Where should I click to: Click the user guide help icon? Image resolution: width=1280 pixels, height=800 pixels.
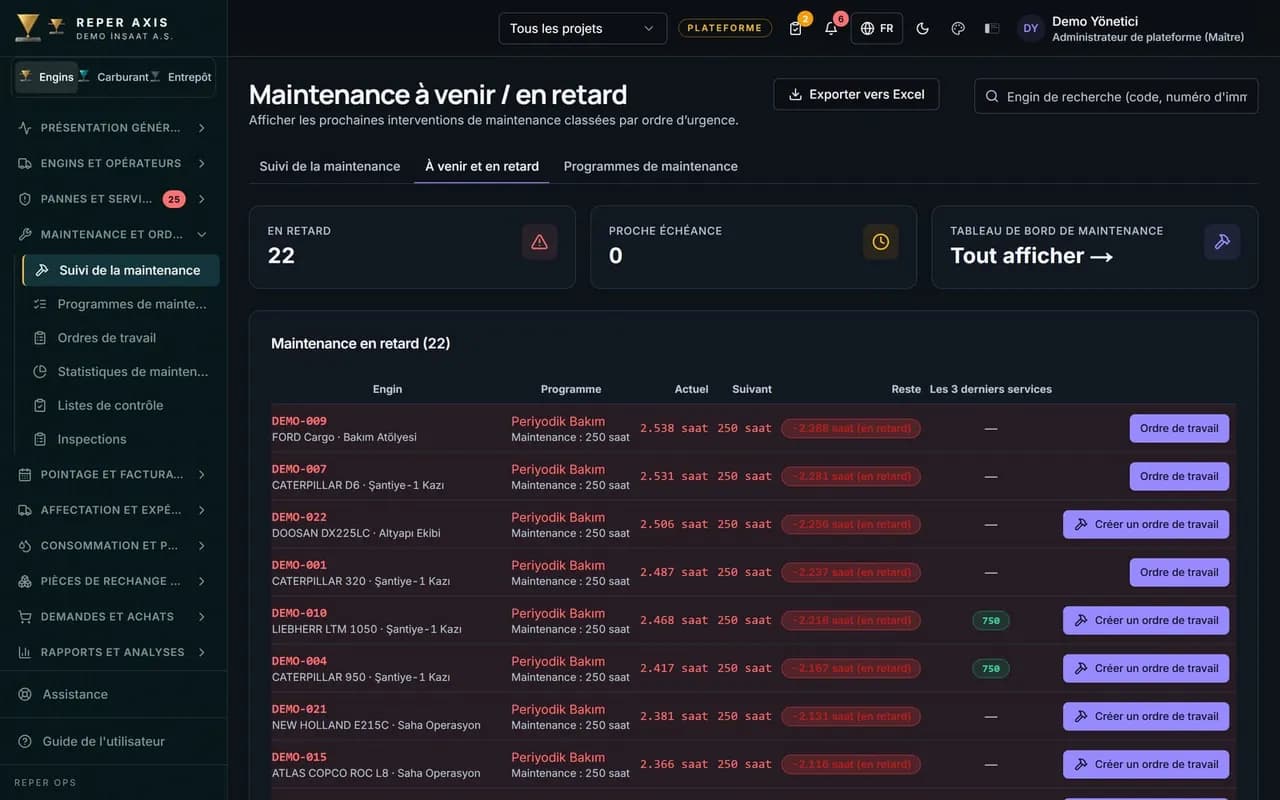(x=25, y=741)
